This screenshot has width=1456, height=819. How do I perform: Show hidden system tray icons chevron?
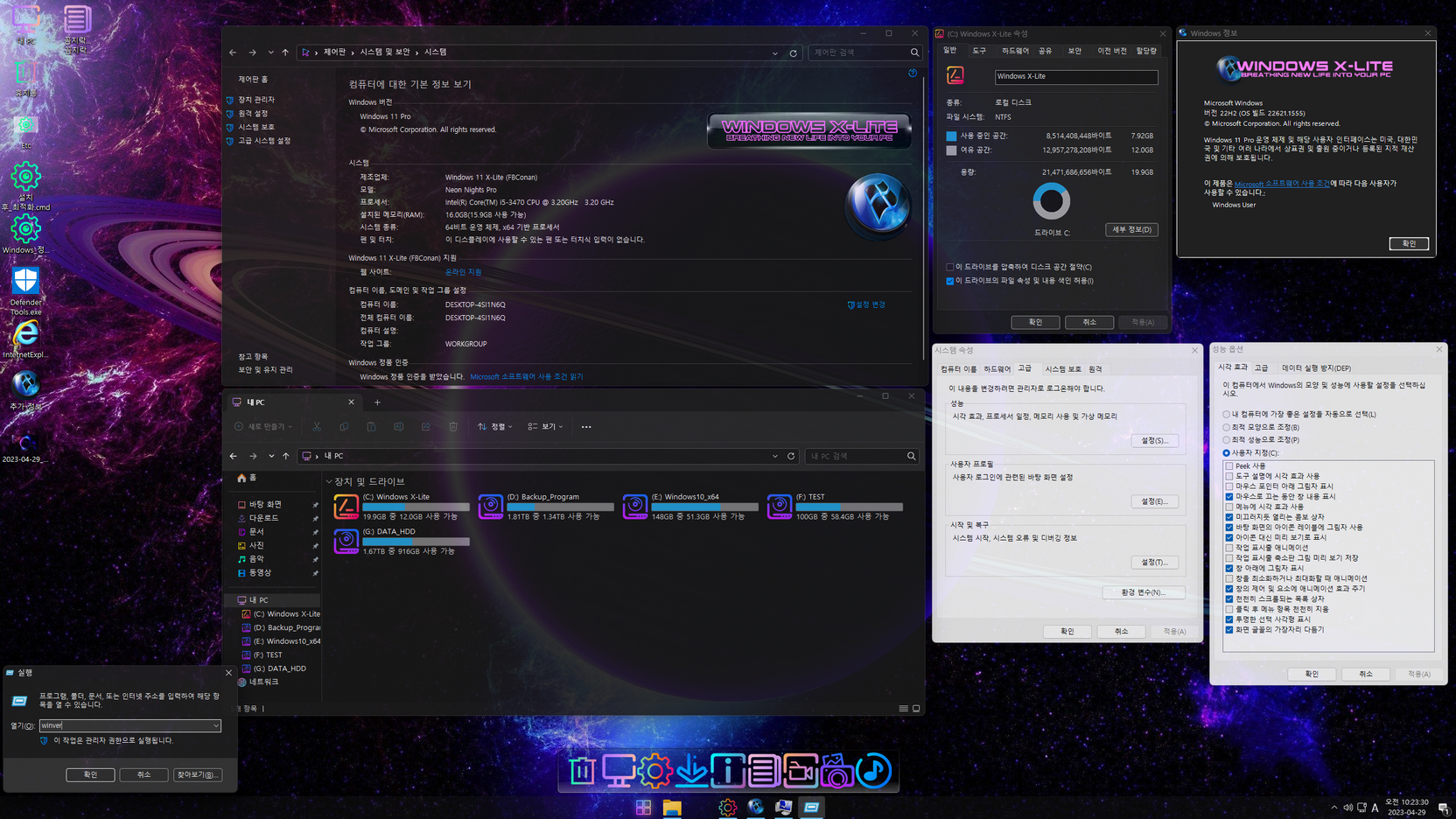coord(1333,808)
